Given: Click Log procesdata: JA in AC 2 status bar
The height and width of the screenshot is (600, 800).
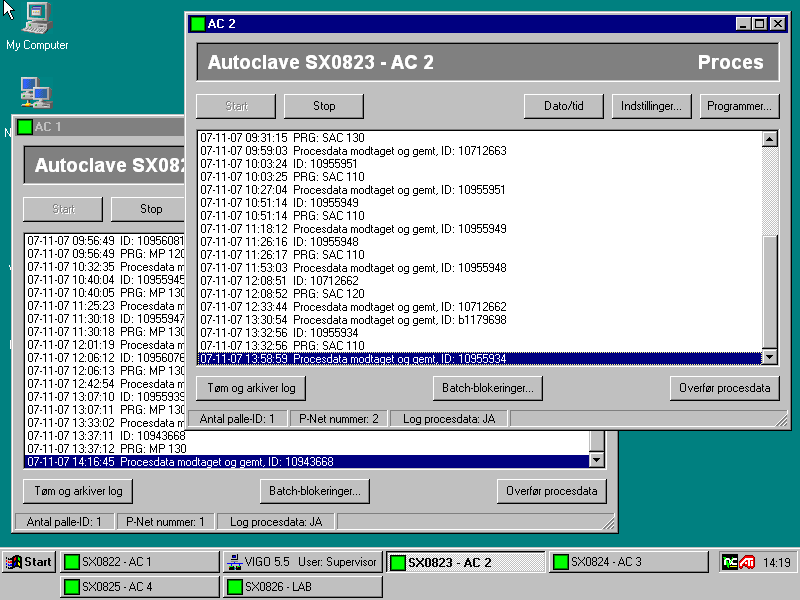Looking at the screenshot, I should (449, 419).
